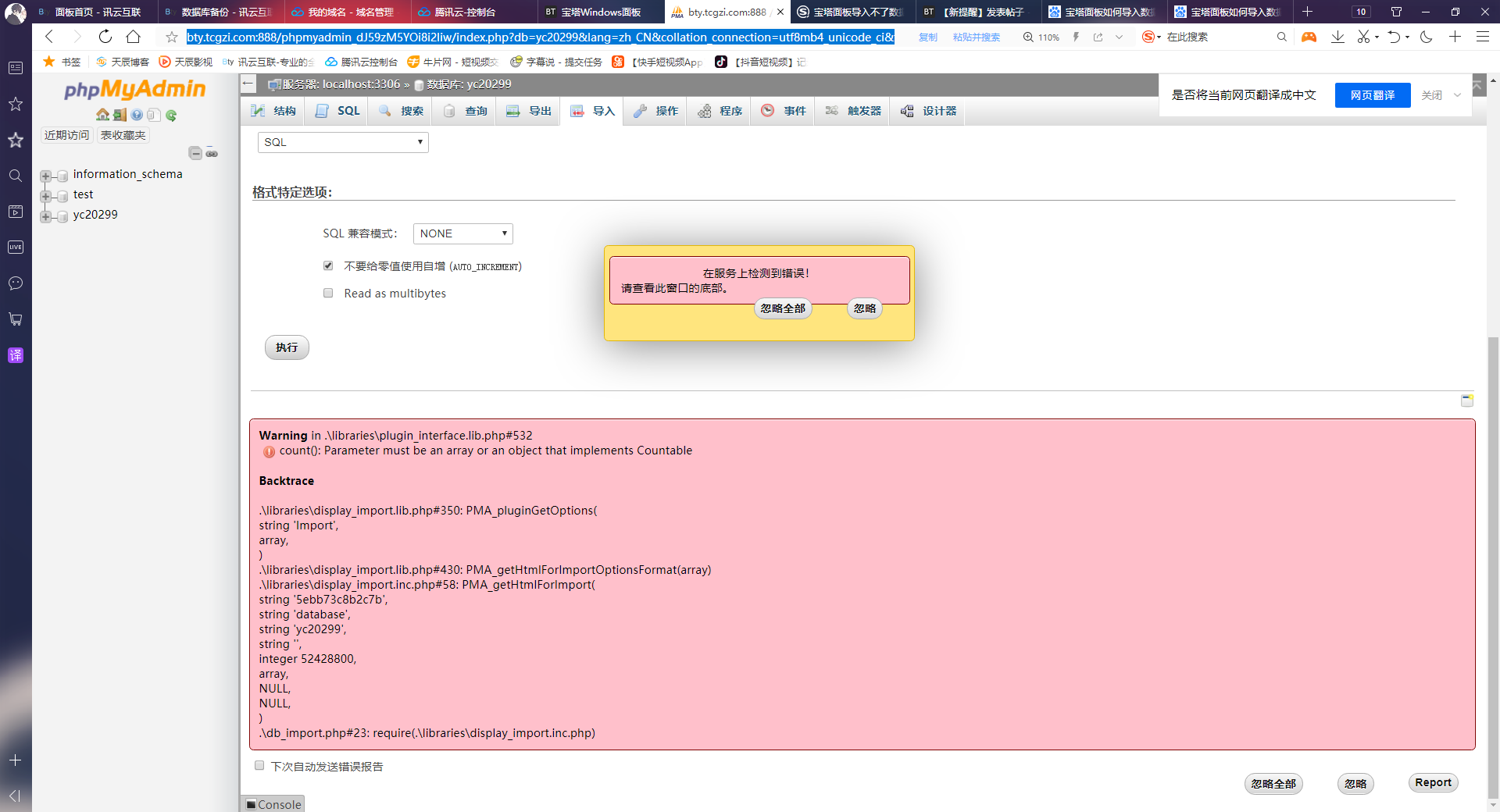Click the undo close-tab arrow icon
The height and width of the screenshot is (812, 1500).
click(1394, 37)
